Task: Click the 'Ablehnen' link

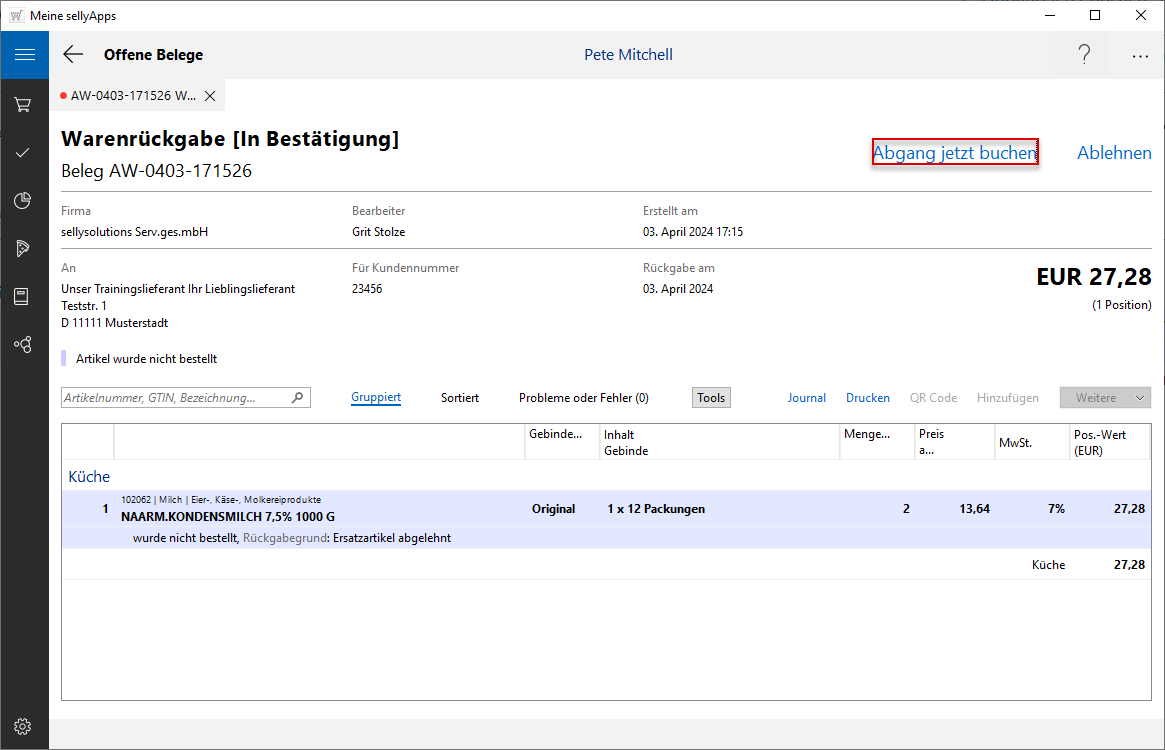Action: point(1114,153)
